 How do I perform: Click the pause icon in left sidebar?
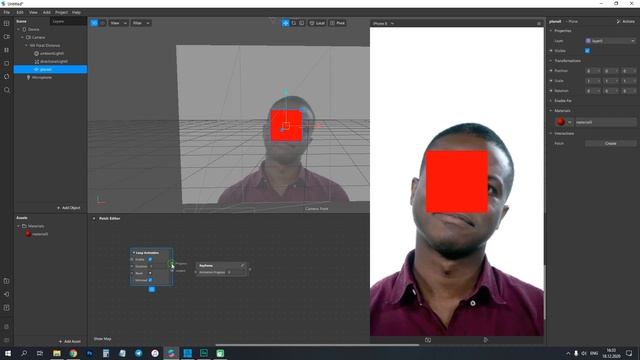[7, 50]
